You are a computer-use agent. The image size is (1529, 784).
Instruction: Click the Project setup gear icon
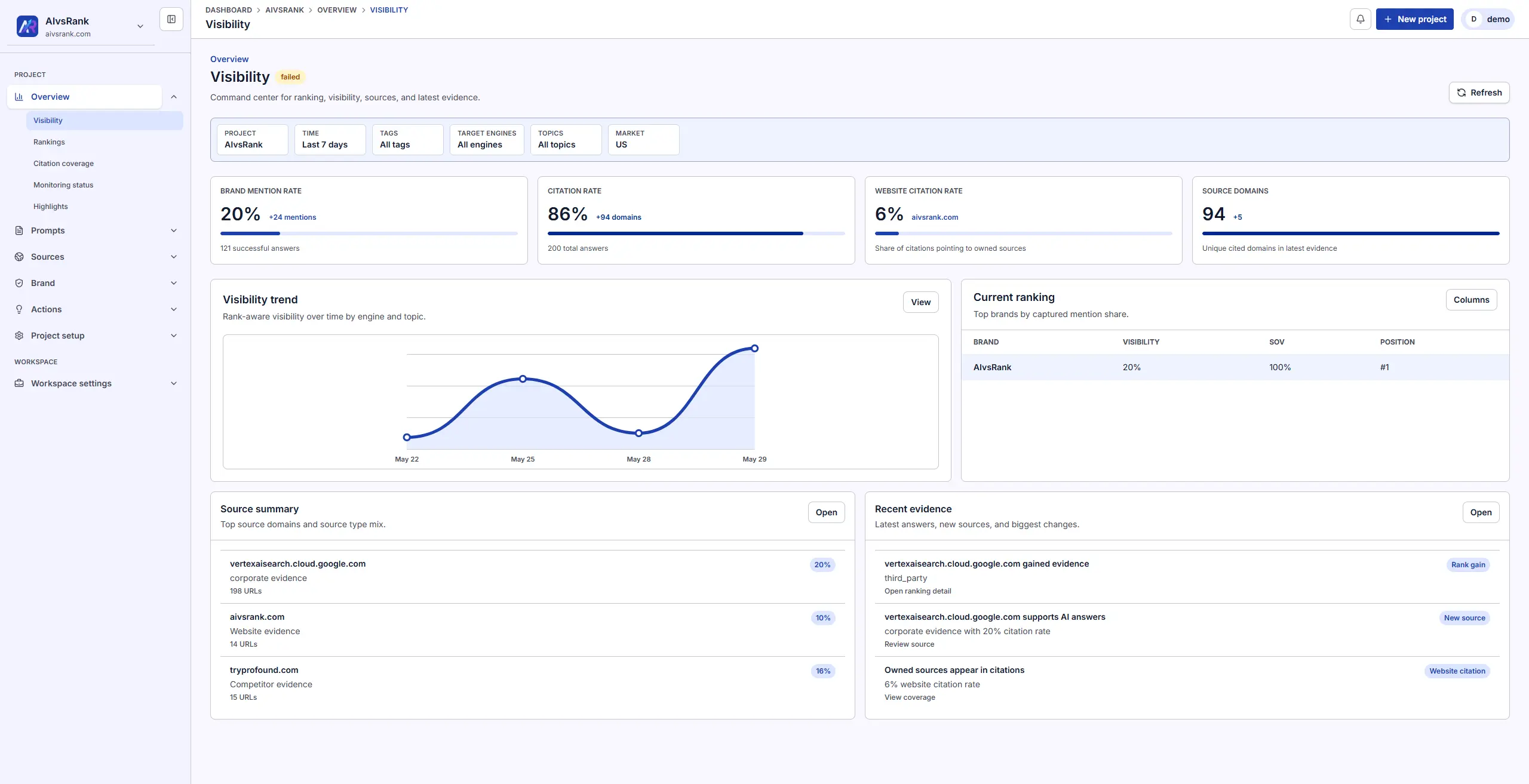19,336
